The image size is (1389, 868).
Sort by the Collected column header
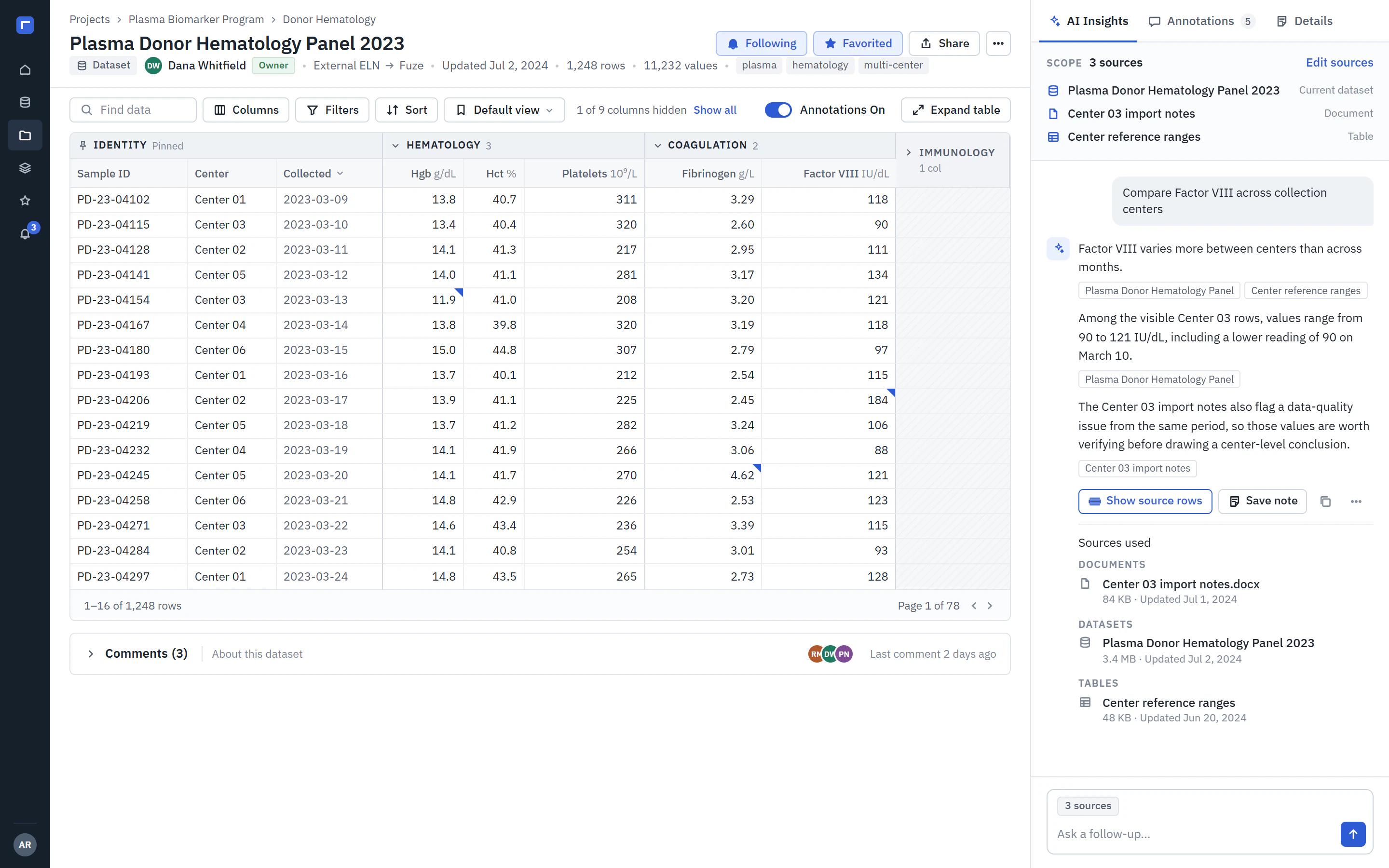pos(313,174)
